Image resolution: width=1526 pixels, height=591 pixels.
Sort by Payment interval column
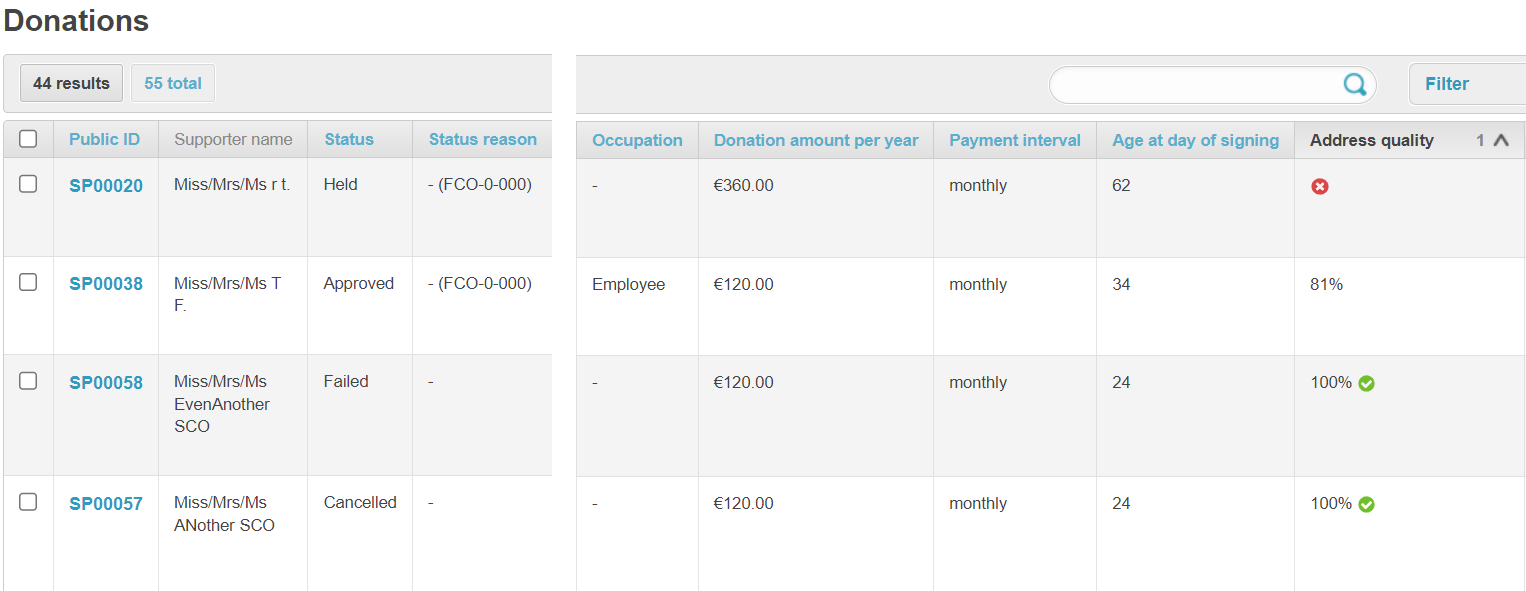[1014, 140]
